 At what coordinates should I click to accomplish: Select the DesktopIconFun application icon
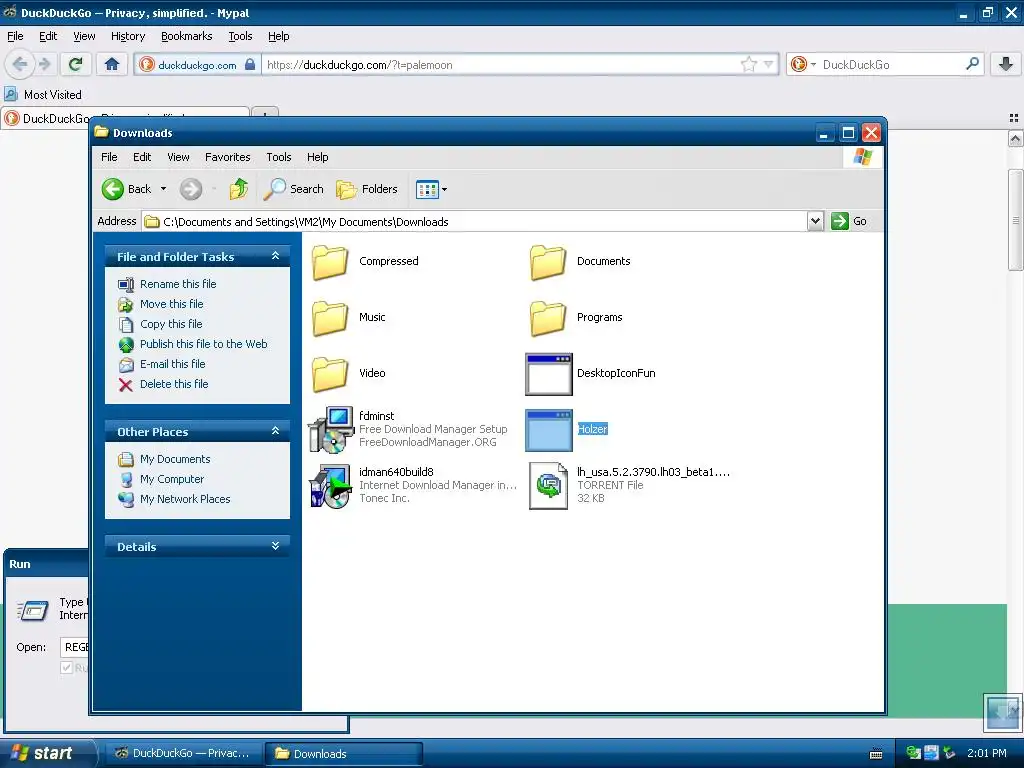point(549,374)
